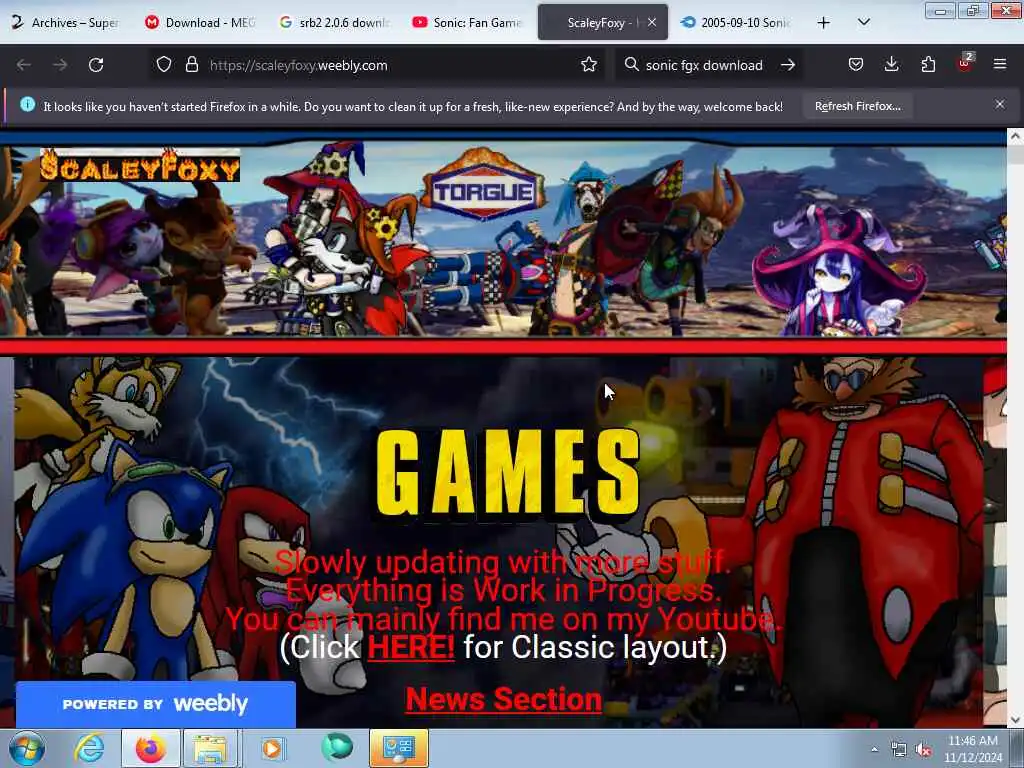1024x768 pixels.
Task: Open a new tab with the plus button
Action: point(824,23)
